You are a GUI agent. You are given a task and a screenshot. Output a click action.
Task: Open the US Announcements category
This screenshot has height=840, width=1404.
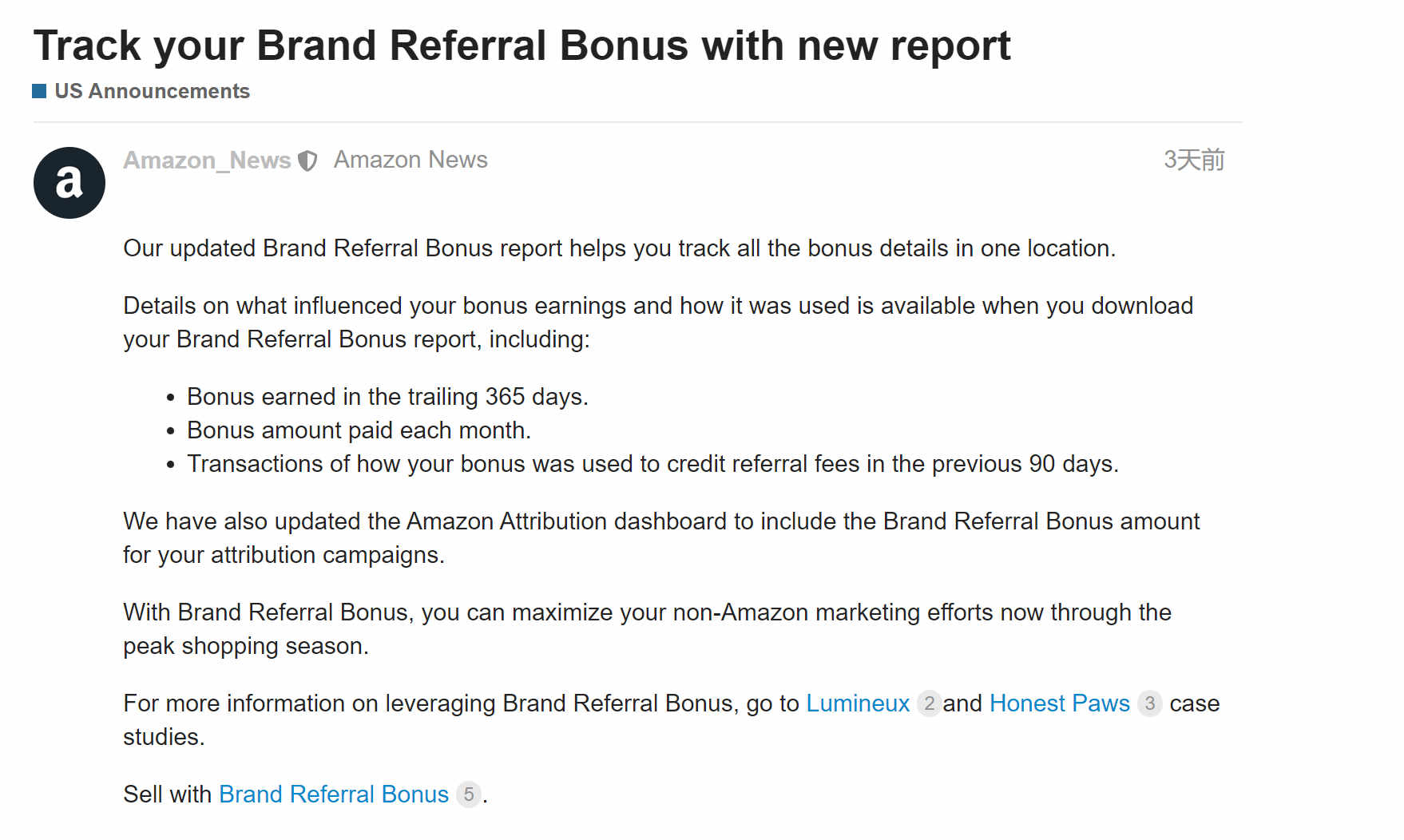[152, 91]
